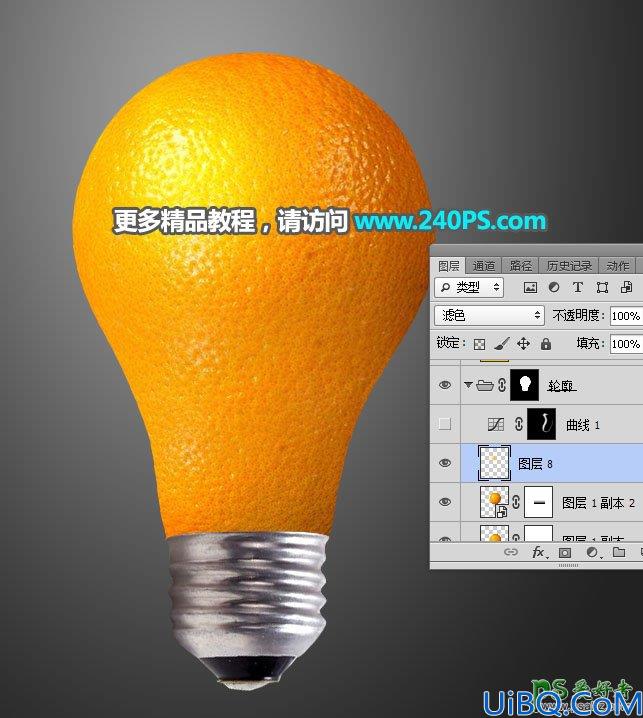Image resolution: width=643 pixels, height=718 pixels.
Task: Click the link layers icon
Action: point(511,552)
